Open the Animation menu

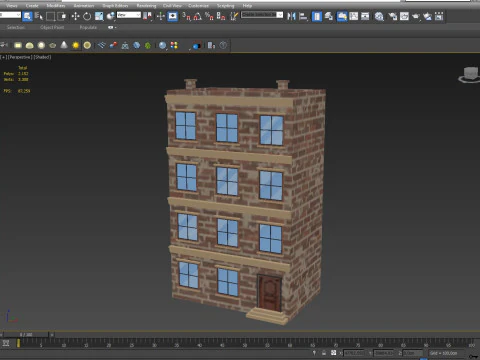(x=83, y=5)
